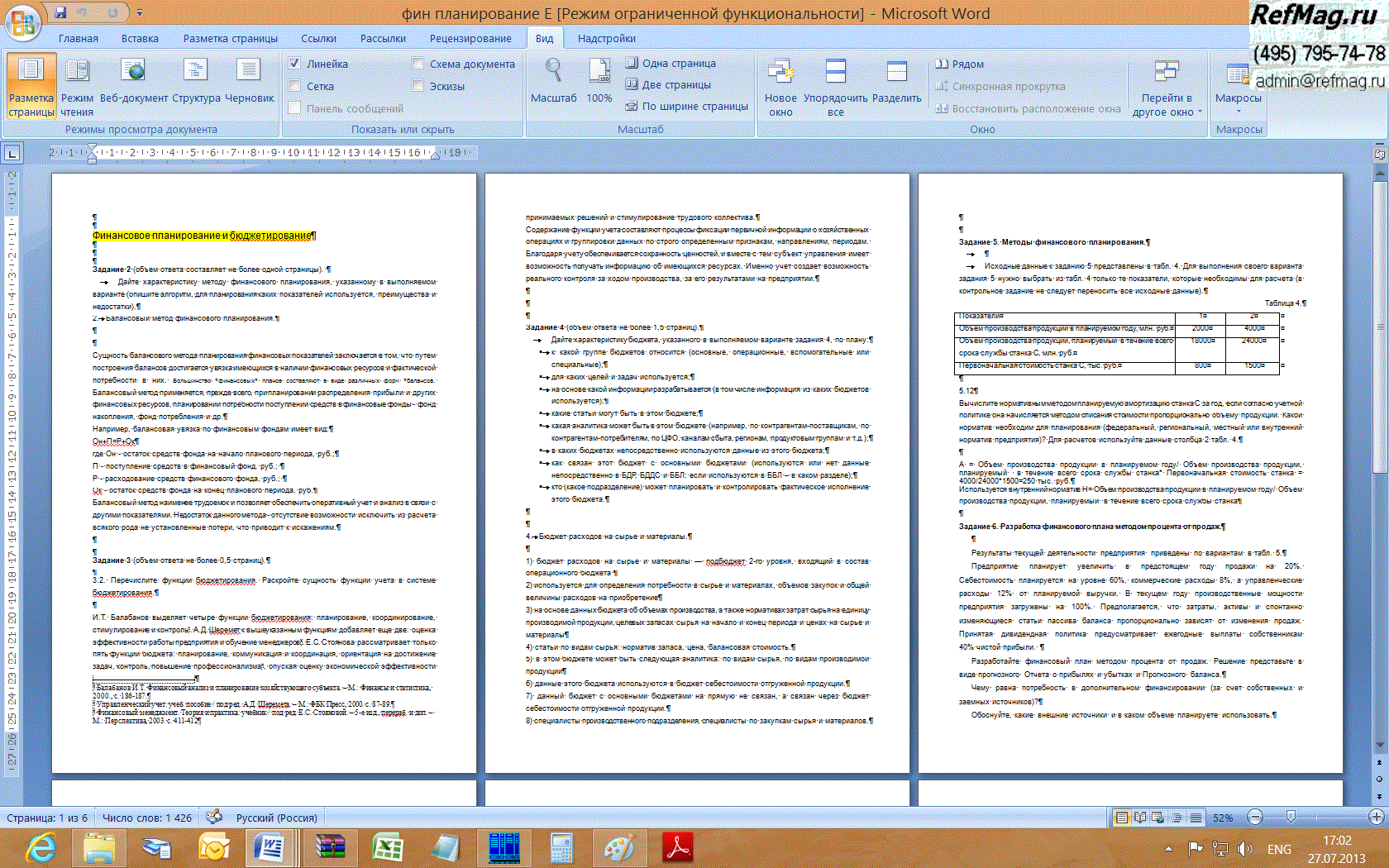The height and width of the screenshot is (868, 1389).
Task: Open the Веб-документ view
Action: [x=133, y=72]
